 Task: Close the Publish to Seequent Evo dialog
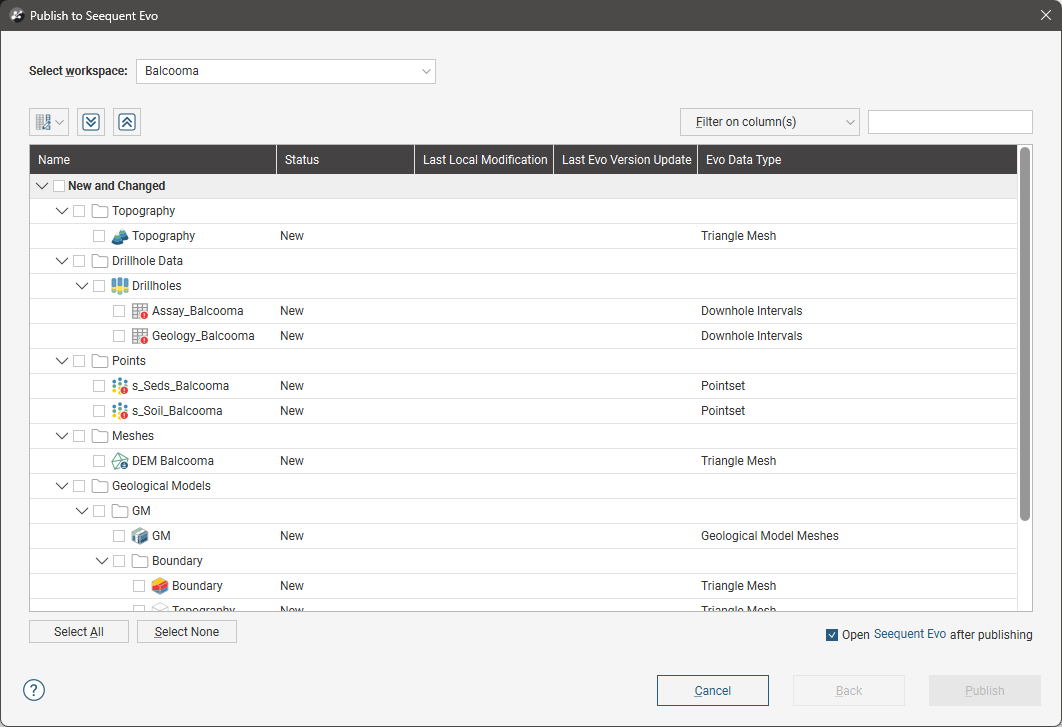click(x=1046, y=16)
